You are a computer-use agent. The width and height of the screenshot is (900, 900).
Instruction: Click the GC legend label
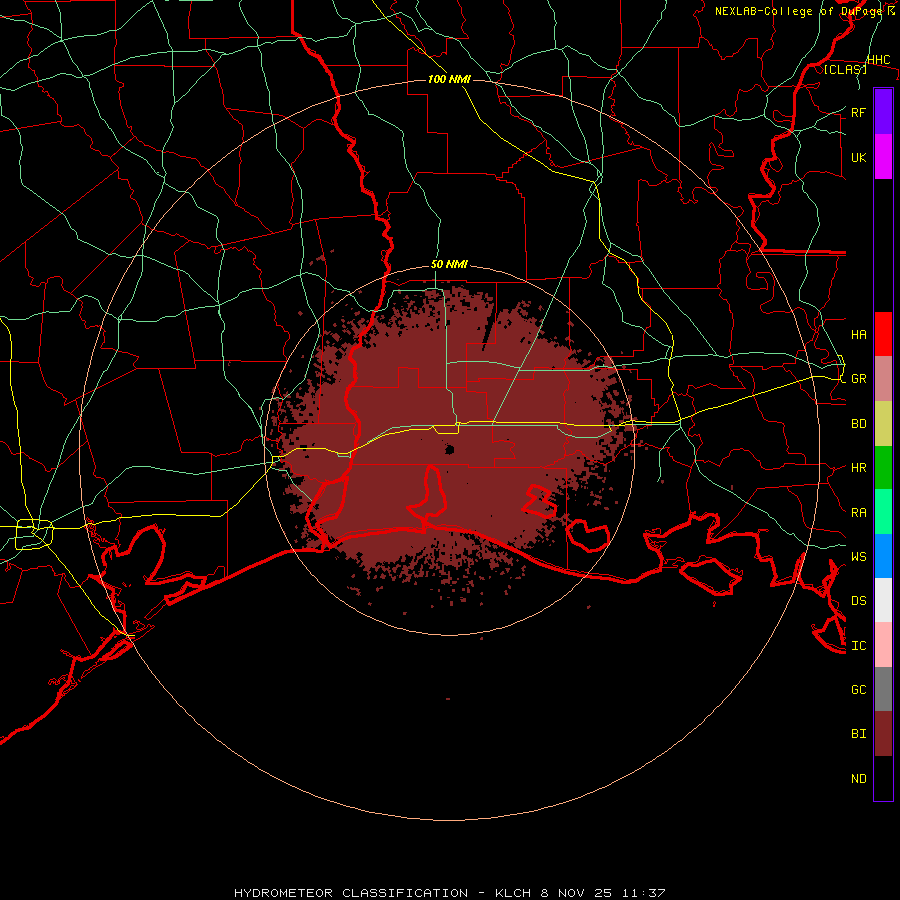pyautogui.click(x=858, y=689)
